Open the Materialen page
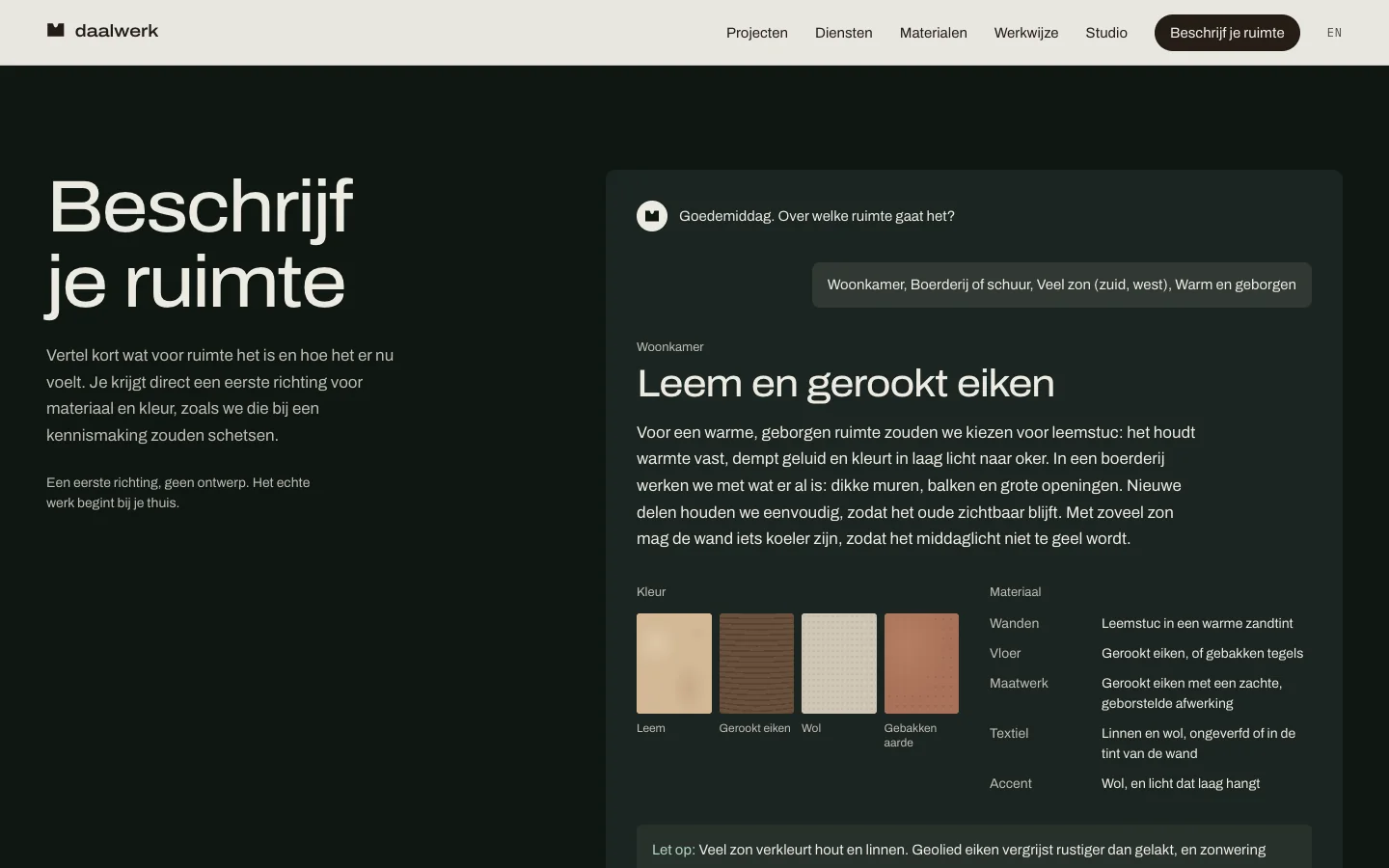The width and height of the screenshot is (1389, 868). point(934,33)
